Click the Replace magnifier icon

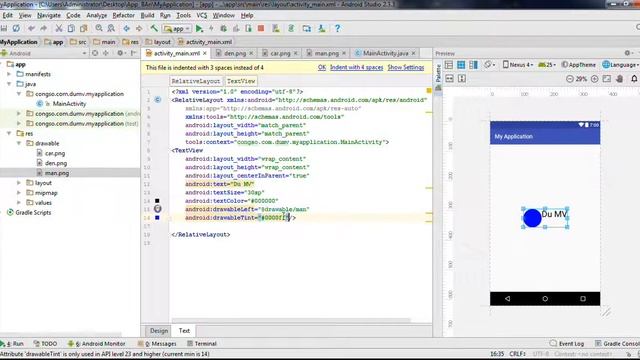pos(111,29)
